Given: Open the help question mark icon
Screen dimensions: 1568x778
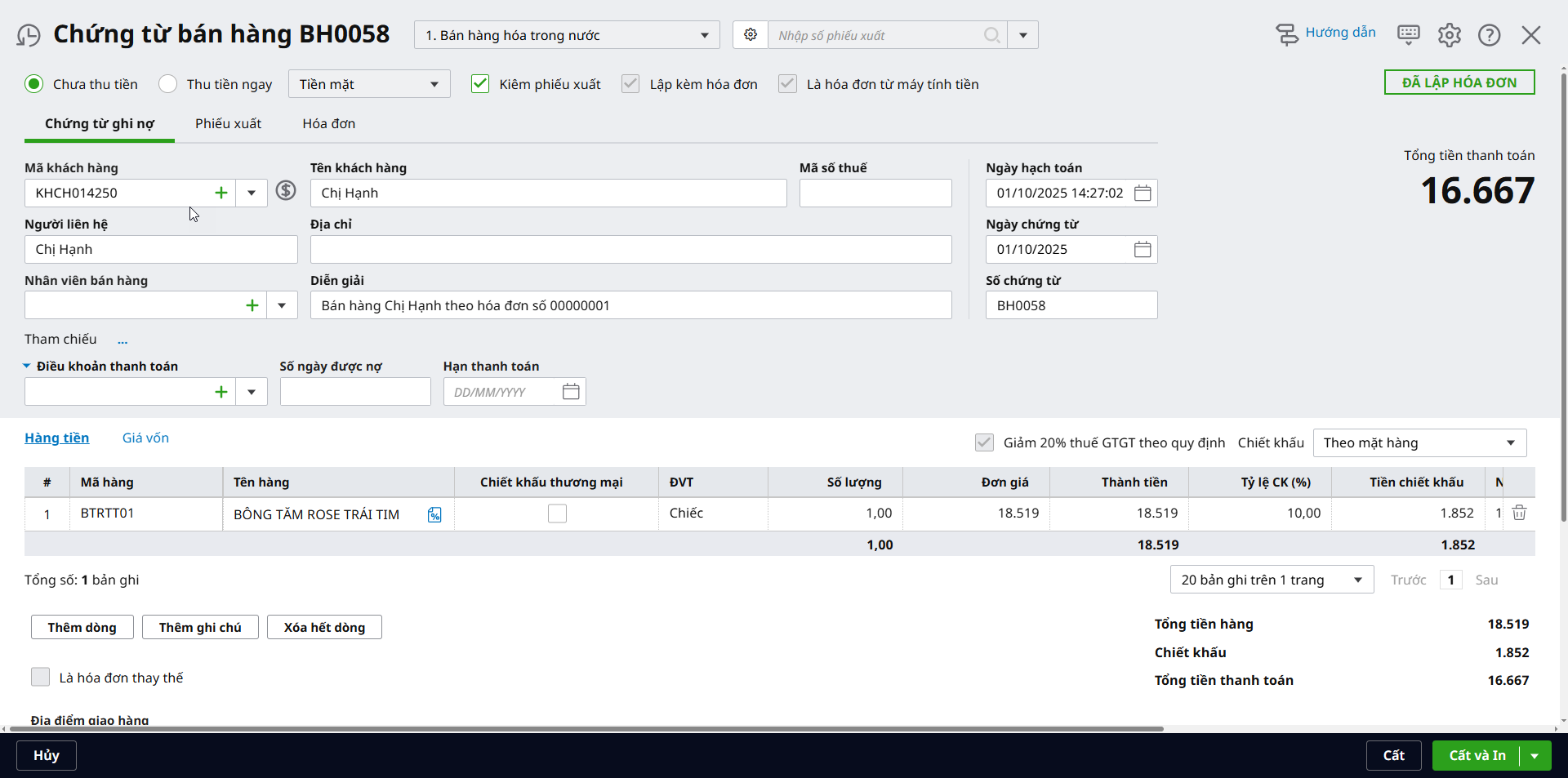Looking at the screenshot, I should tap(1489, 35).
